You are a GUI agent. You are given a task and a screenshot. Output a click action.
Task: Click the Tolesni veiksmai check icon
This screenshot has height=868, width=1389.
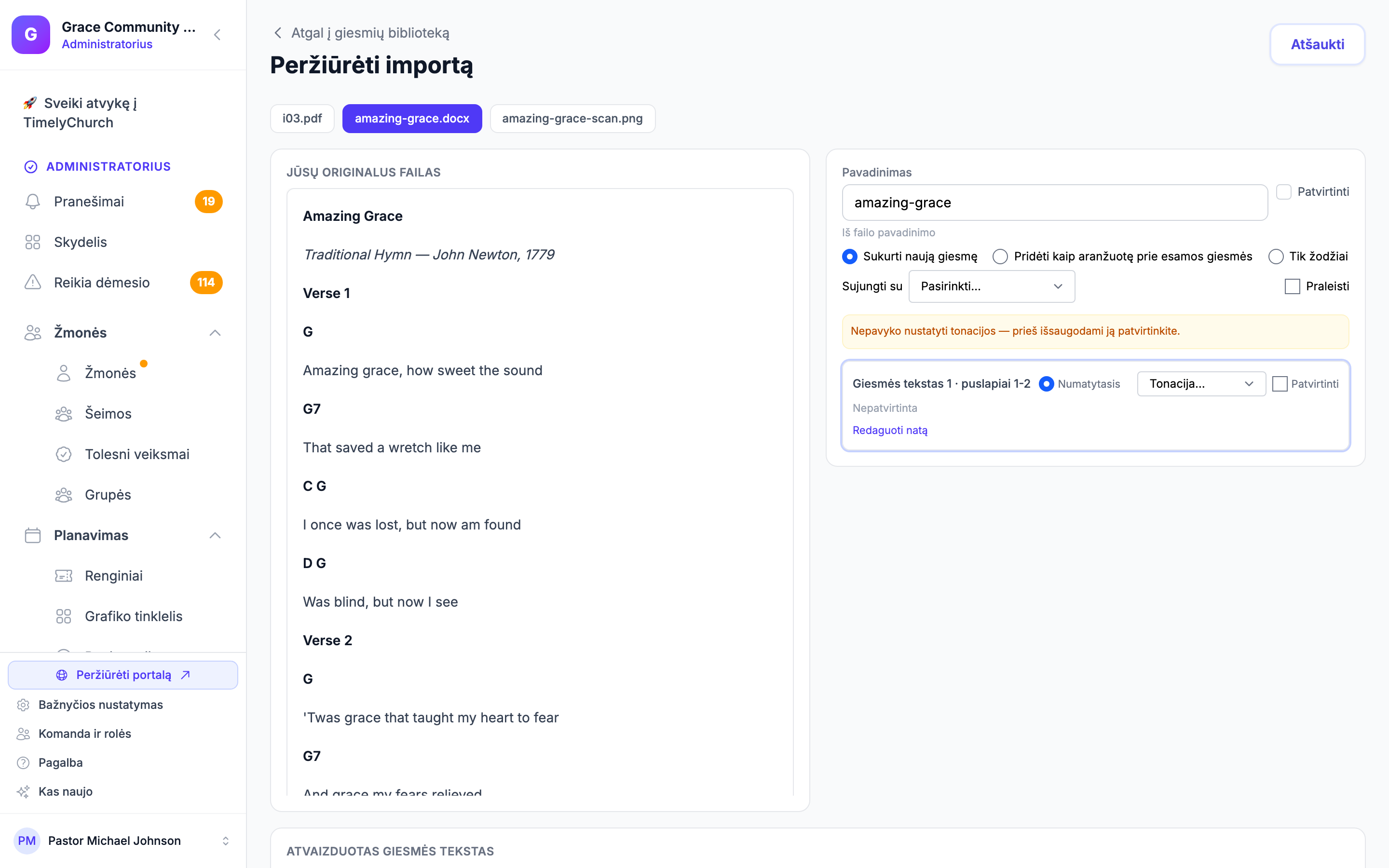[x=64, y=454]
